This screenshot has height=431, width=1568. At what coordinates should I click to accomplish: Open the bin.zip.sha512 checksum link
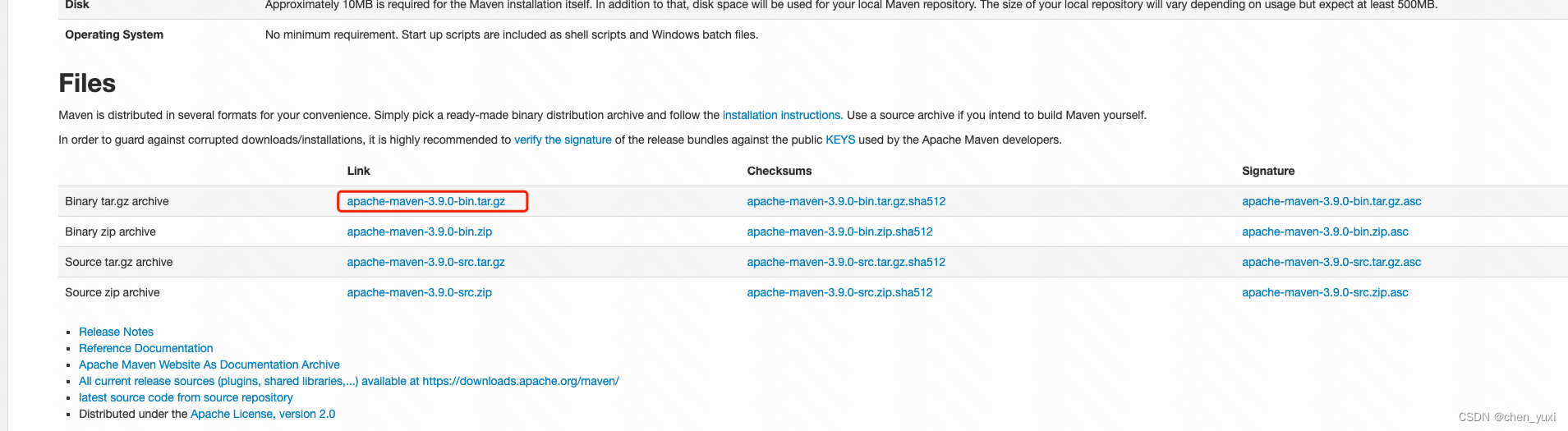839,232
